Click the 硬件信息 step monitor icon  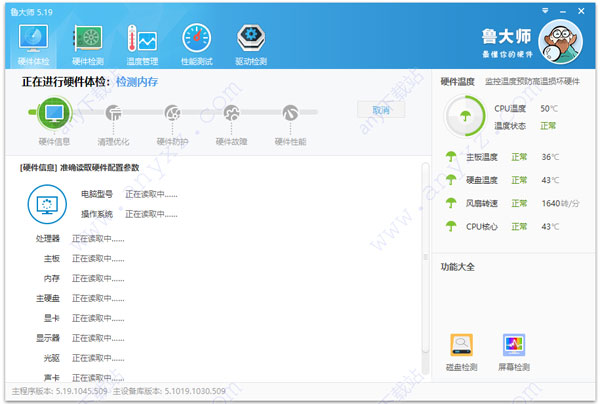tap(54, 112)
